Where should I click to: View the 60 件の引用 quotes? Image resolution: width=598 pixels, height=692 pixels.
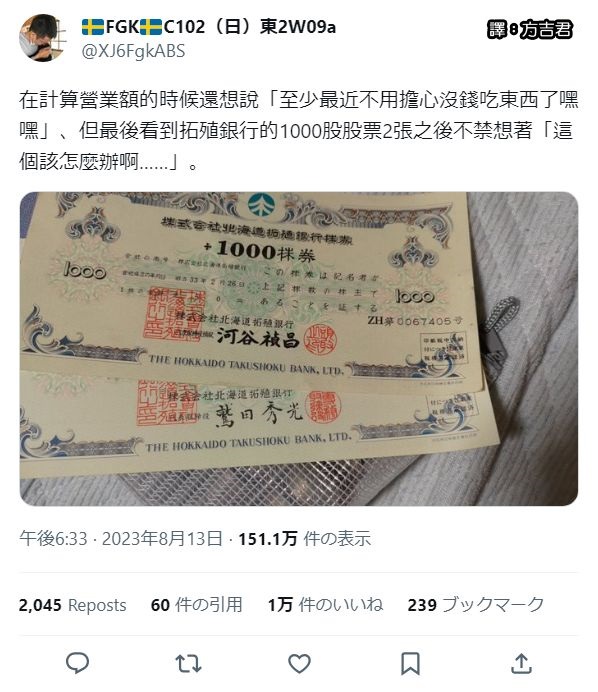[196, 605]
